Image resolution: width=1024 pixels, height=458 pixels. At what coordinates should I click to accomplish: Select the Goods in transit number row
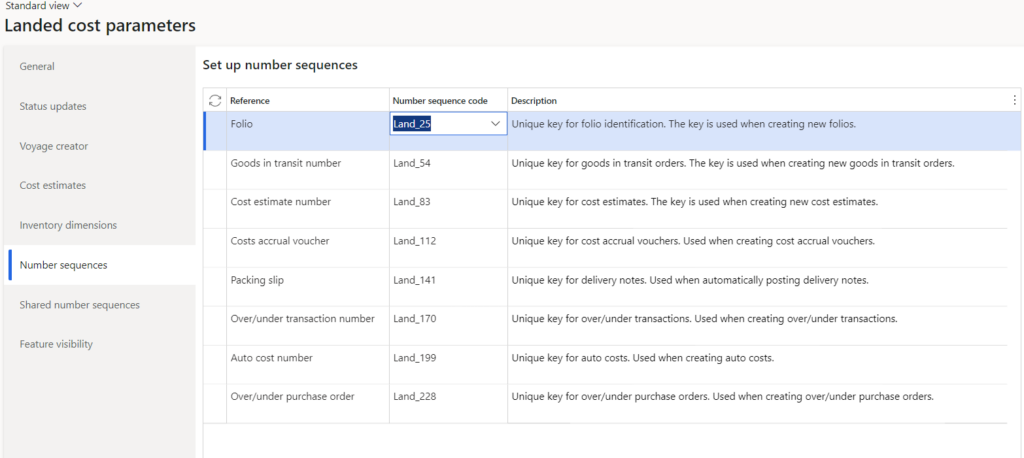pyautogui.click(x=285, y=163)
